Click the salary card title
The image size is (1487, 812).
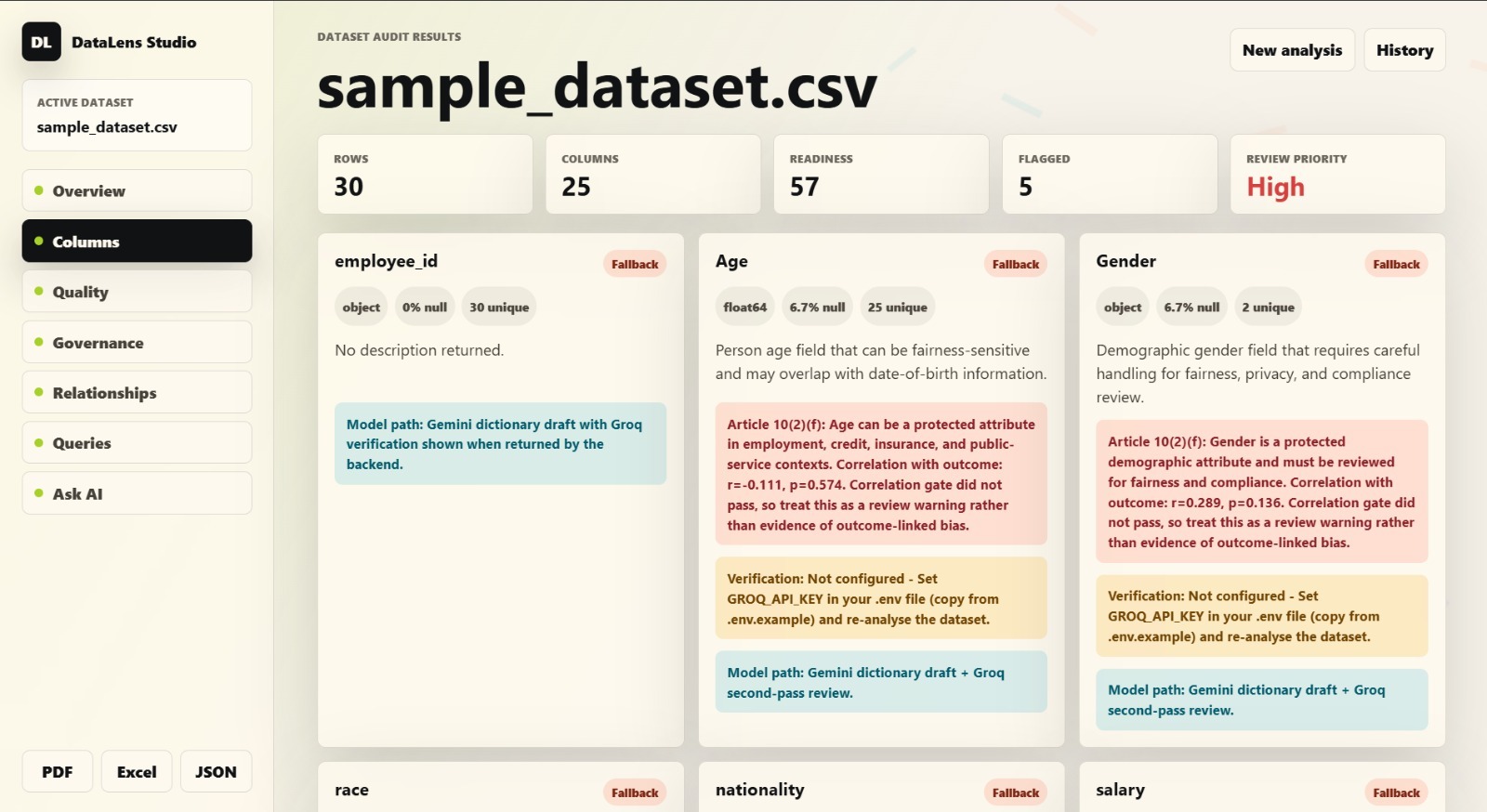pyautogui.click(x=1120, y=790)
